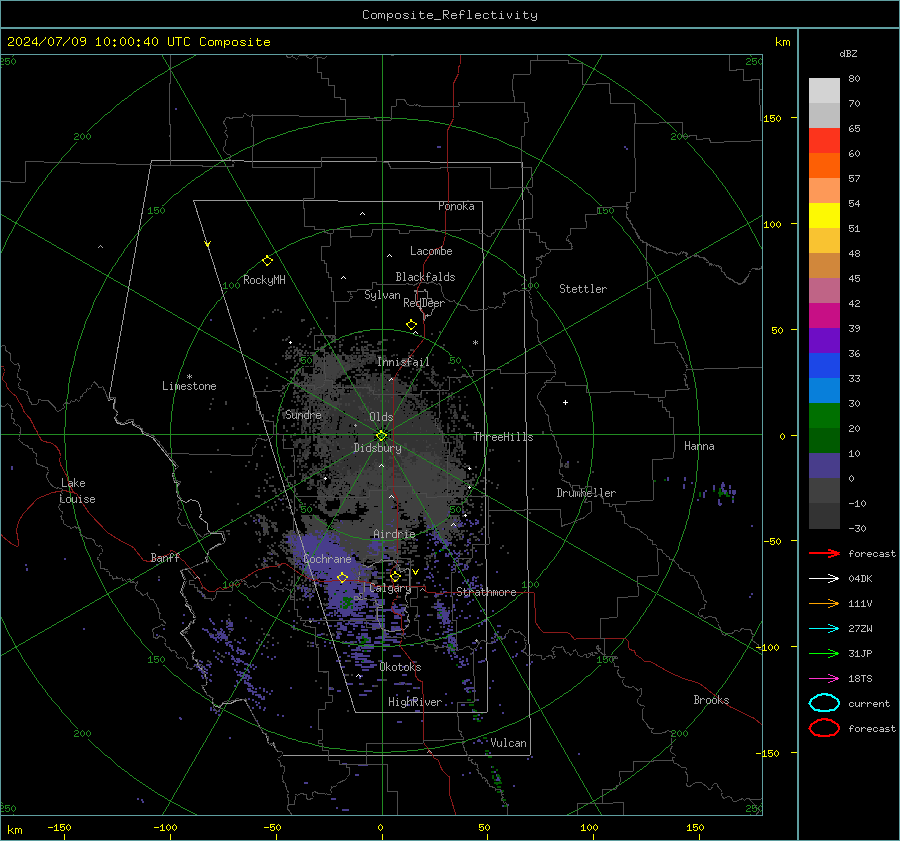Select the cyan 27ZW arrow icon

[824, 629]
